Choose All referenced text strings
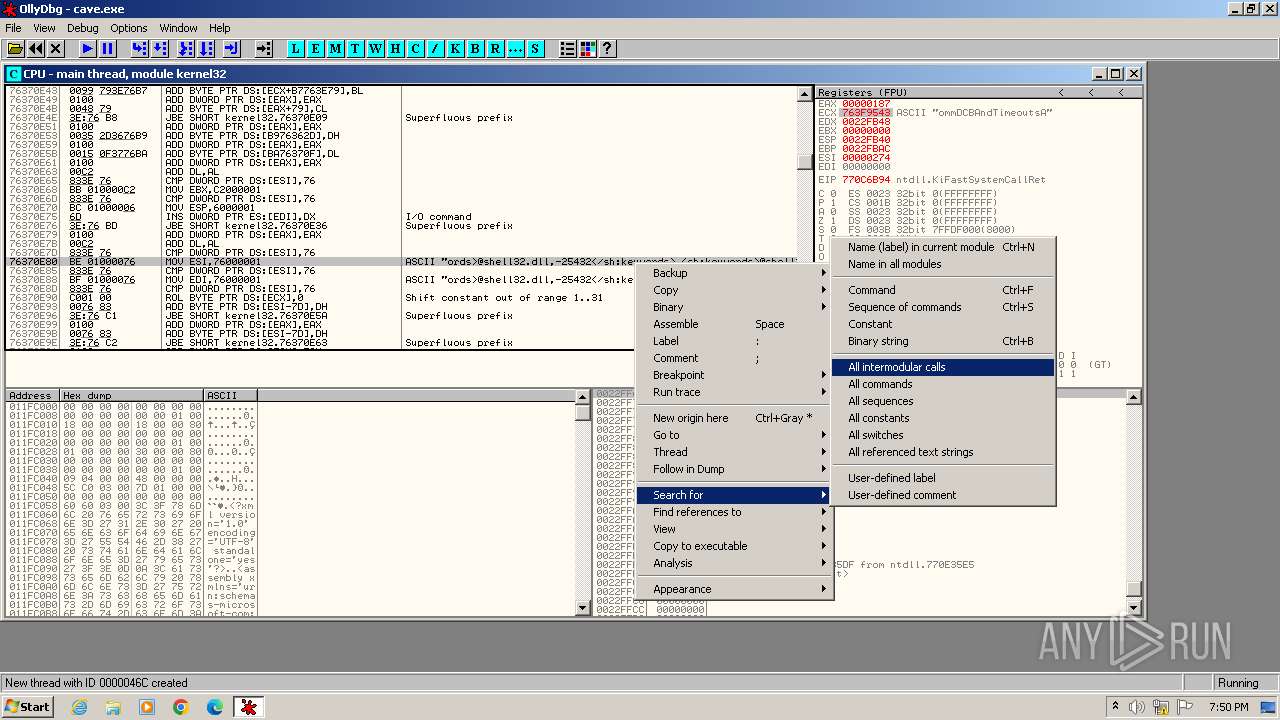Viewport: 1280px width, 720px height. [943, 452]
